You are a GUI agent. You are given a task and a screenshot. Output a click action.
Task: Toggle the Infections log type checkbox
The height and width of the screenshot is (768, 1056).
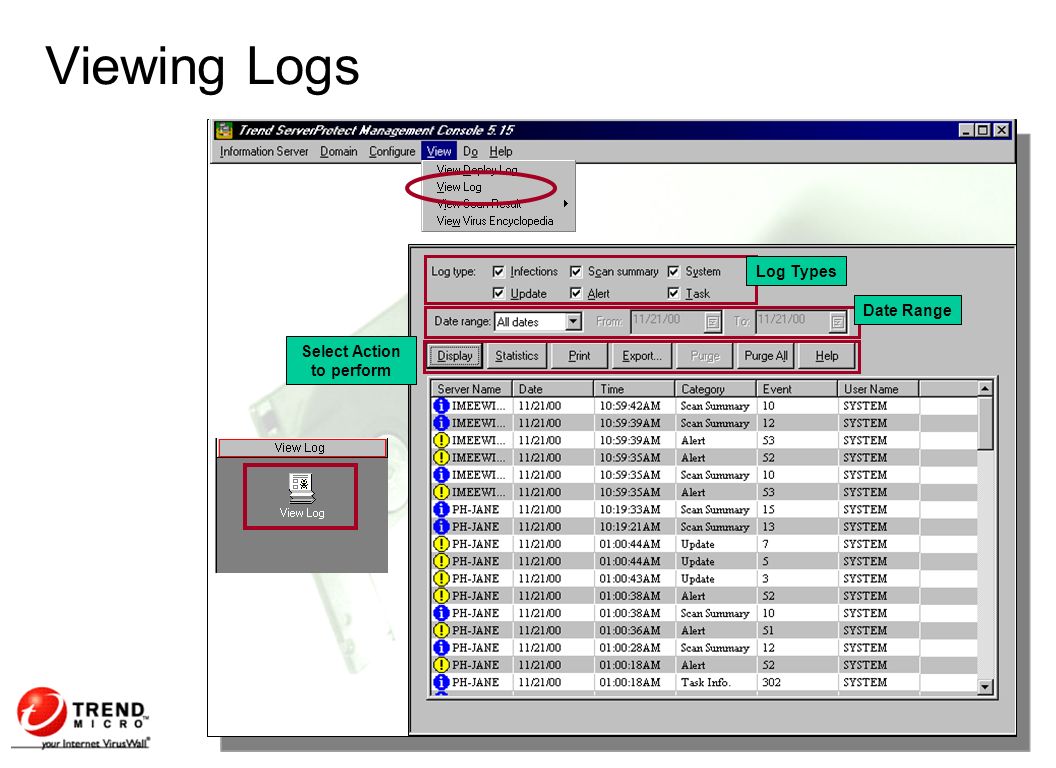tap(498, 271)
